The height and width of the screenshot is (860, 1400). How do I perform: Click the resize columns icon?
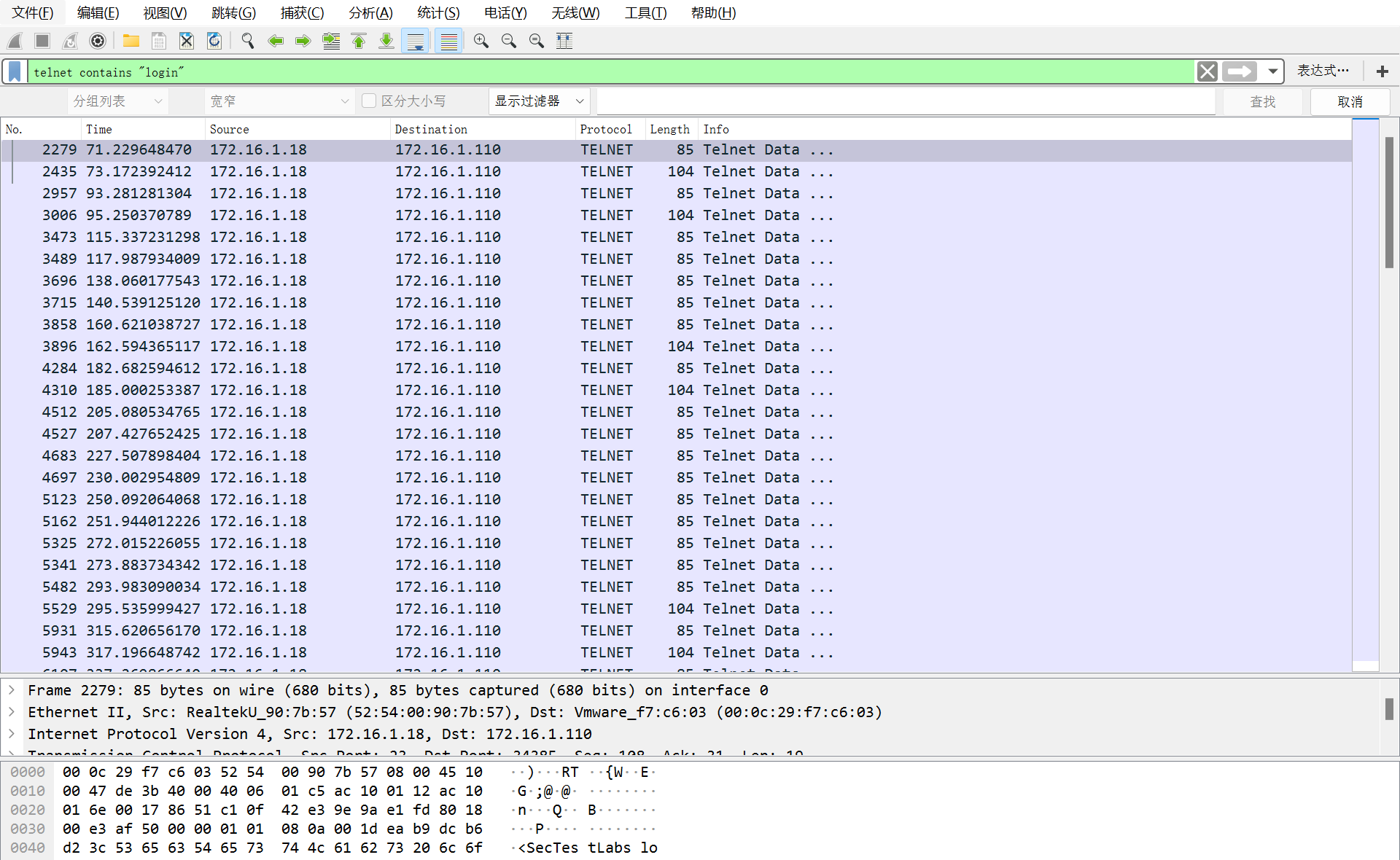pyautogui.click(x=564, y=41)
